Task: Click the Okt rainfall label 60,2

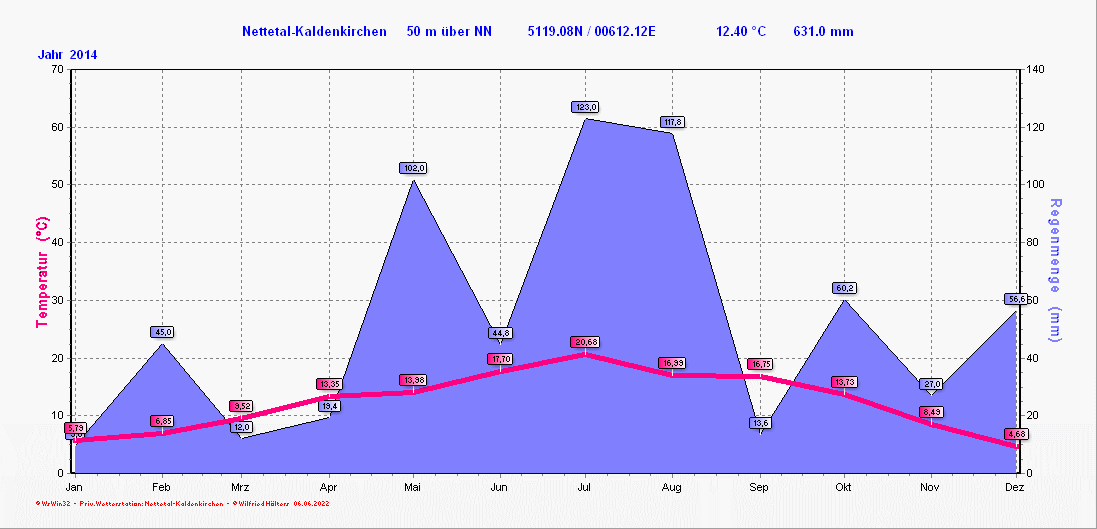Action: pos(845,288)
